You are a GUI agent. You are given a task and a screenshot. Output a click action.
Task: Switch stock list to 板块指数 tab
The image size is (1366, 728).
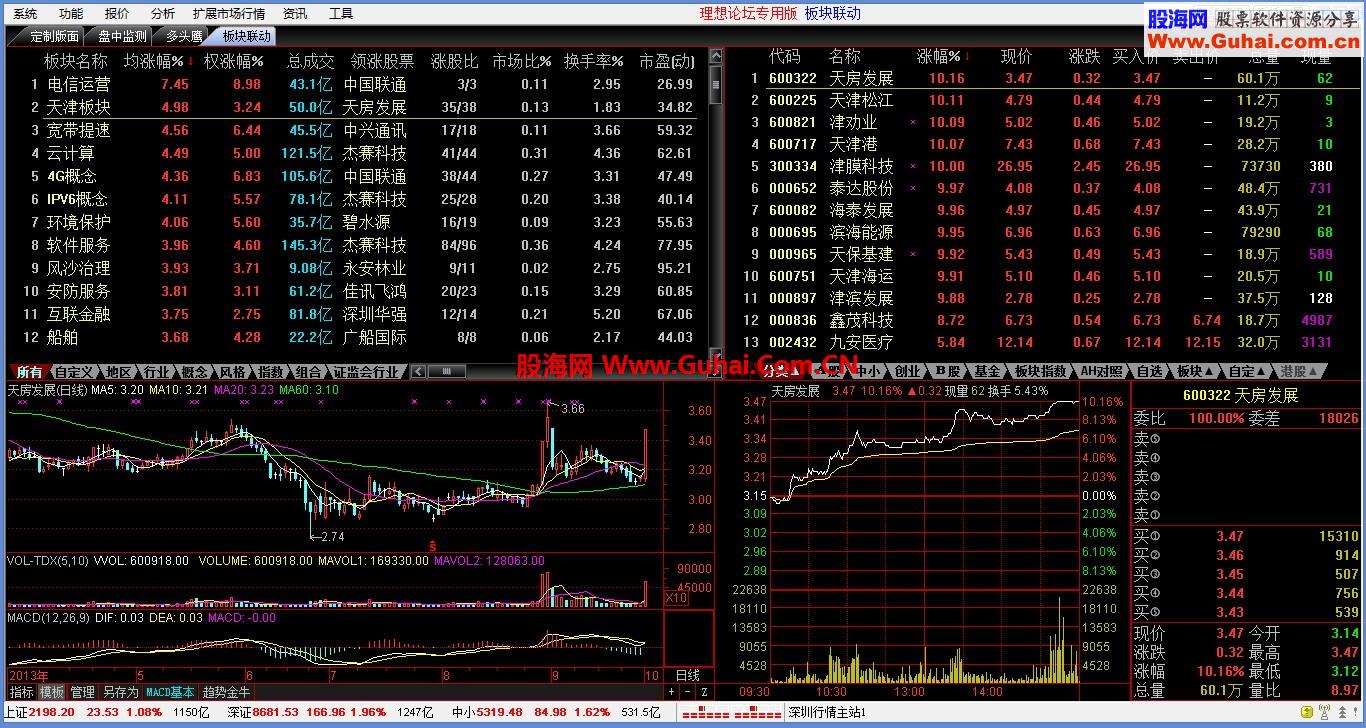[1040, 371]
